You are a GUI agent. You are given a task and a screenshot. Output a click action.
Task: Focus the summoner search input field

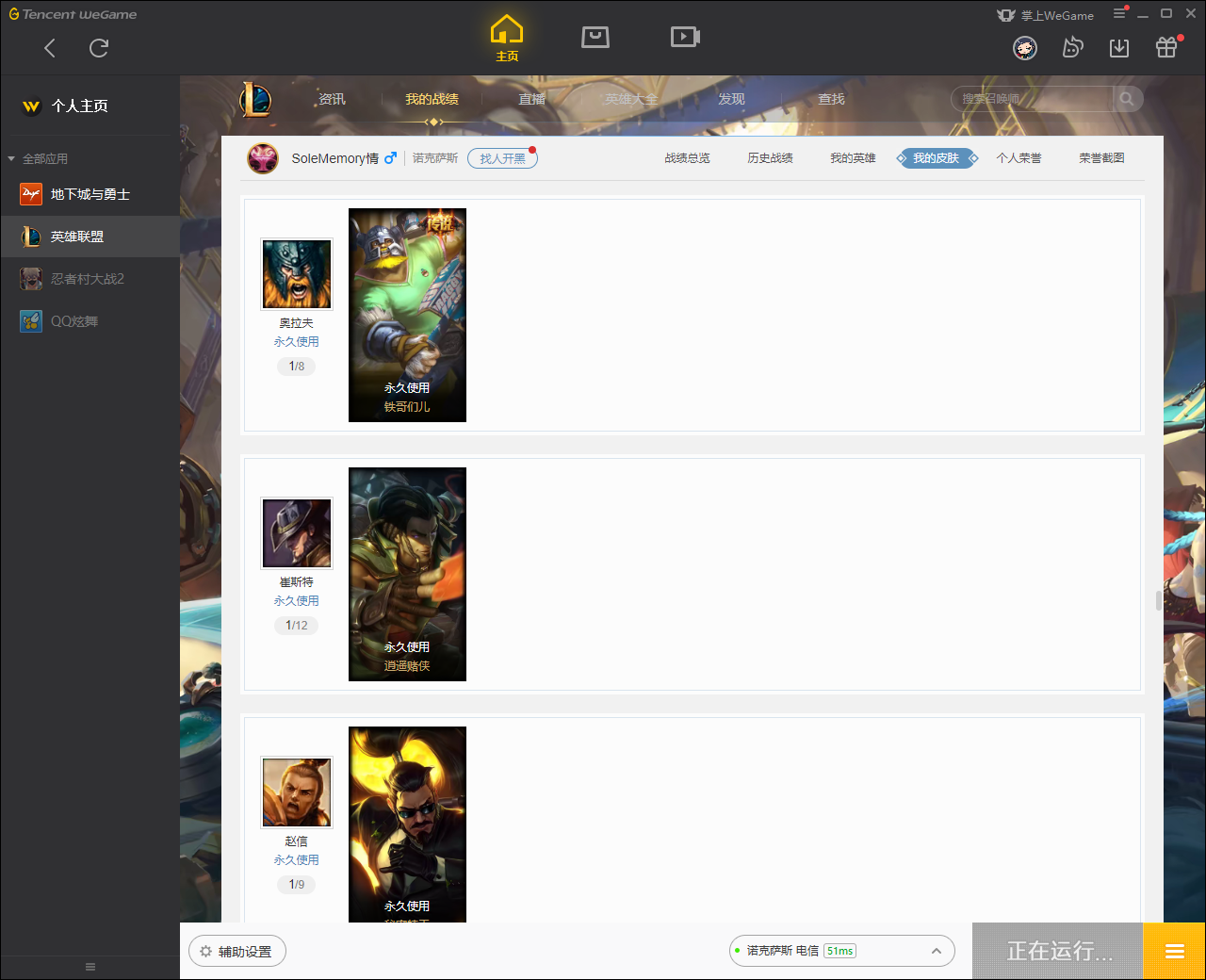tap(1032, 99)
